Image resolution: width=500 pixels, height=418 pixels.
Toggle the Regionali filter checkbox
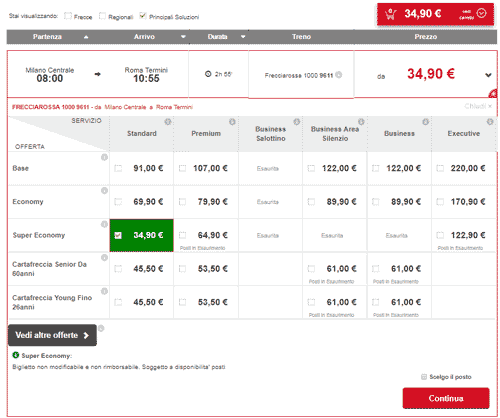102,16
